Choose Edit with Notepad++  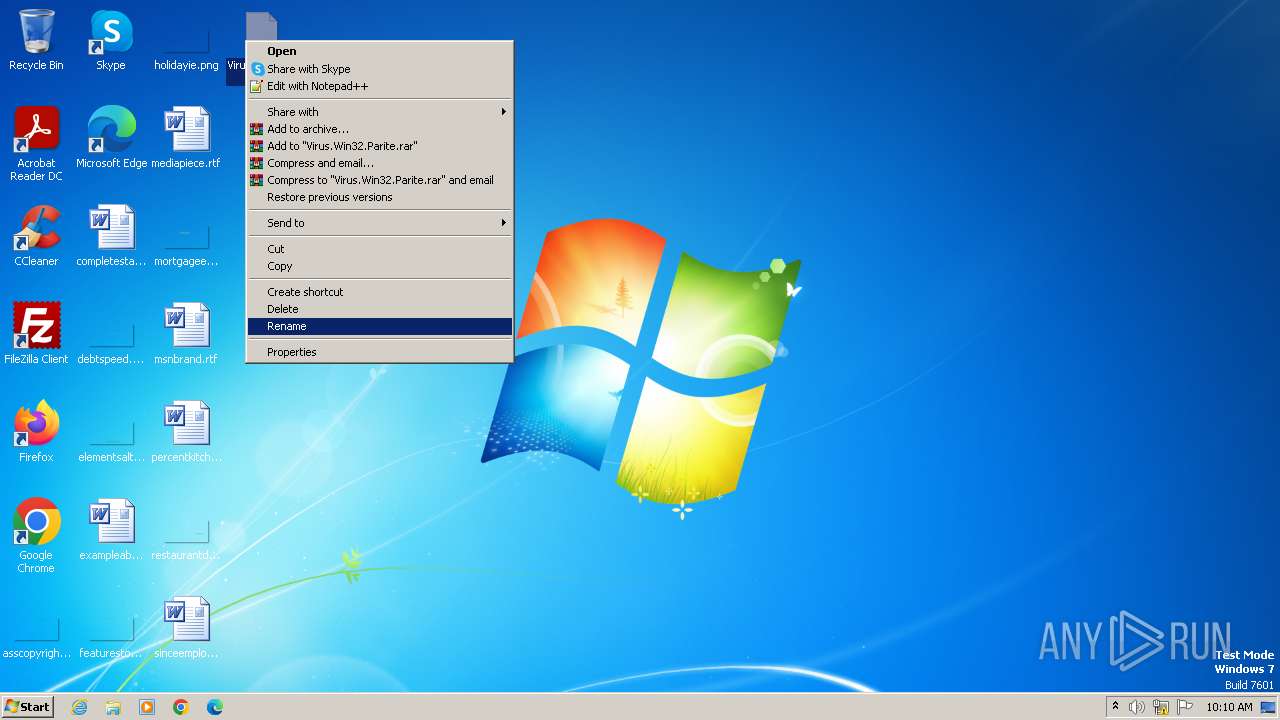click(x=380, y=86)
